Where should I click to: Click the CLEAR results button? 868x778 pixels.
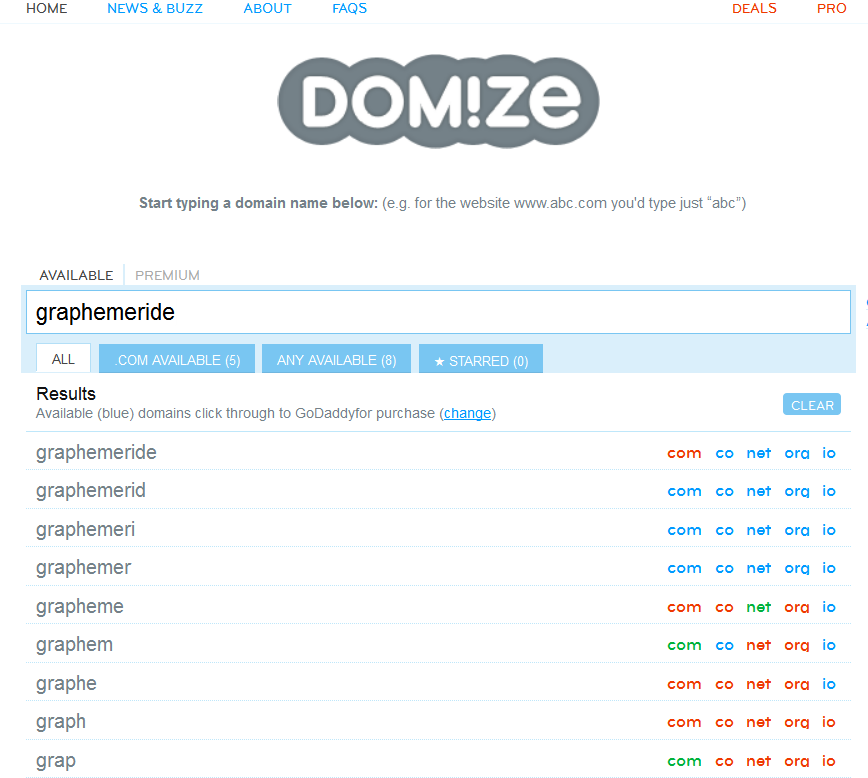point(812,405)
